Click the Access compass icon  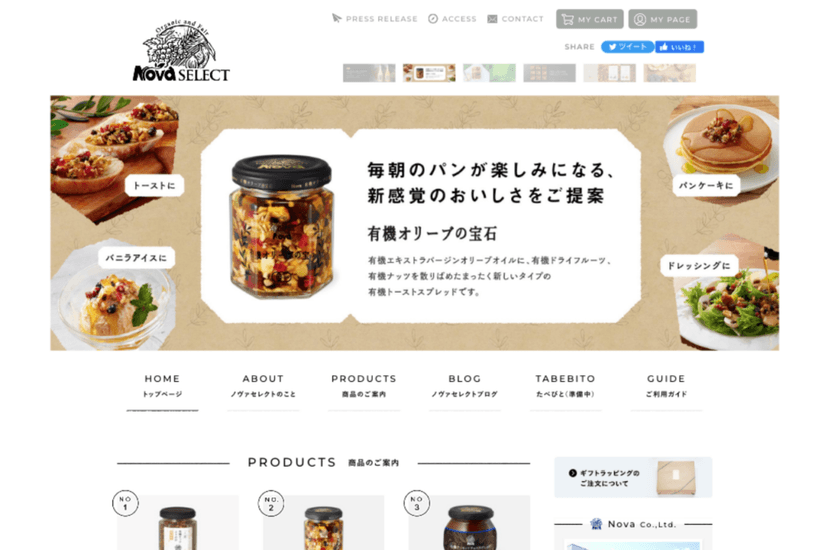pos(433,19)
